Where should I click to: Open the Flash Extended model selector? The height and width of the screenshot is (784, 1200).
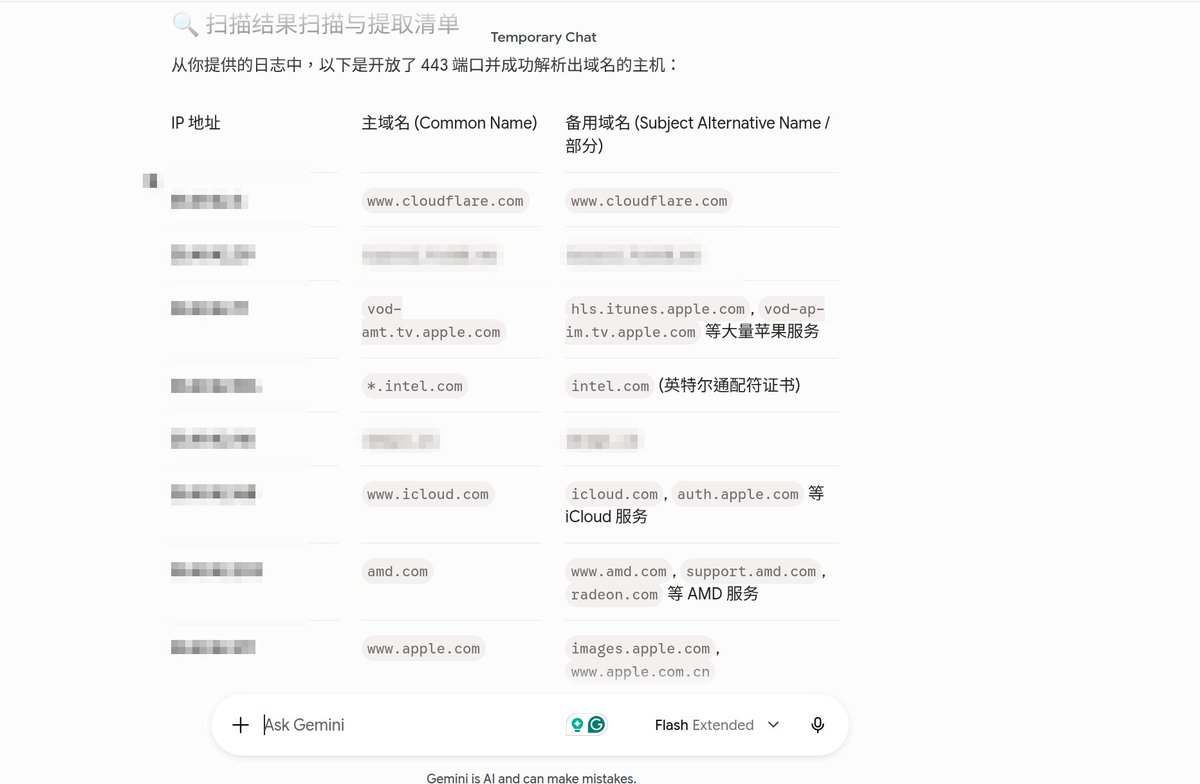717,725
